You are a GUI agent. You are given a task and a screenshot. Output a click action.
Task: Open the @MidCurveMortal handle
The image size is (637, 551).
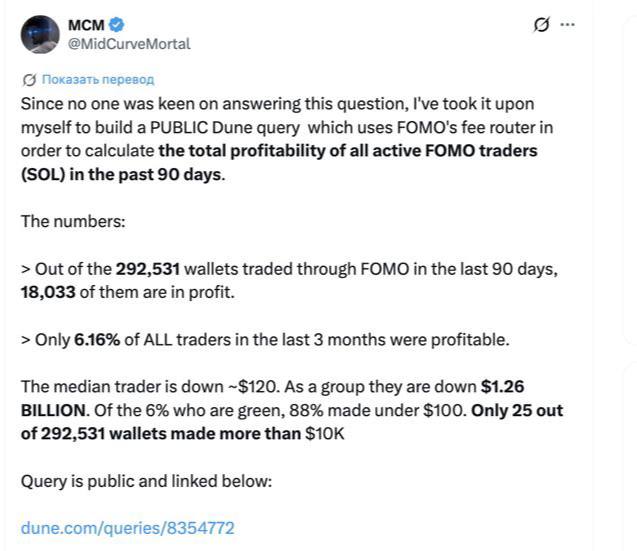129,44
